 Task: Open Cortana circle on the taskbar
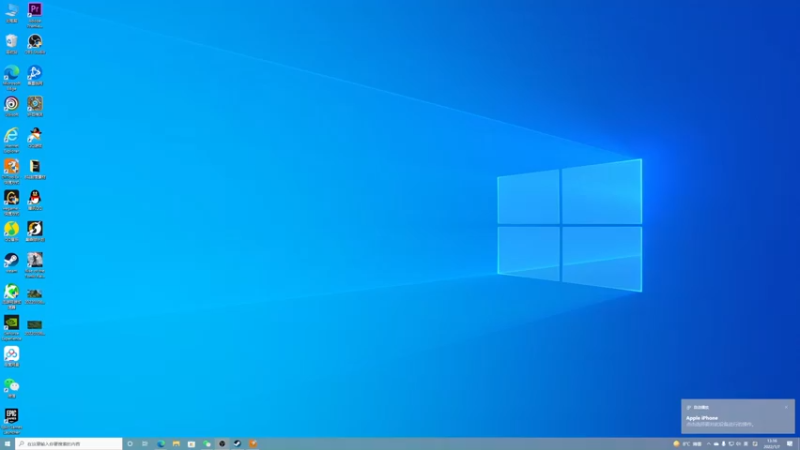(x=130, y=444)
